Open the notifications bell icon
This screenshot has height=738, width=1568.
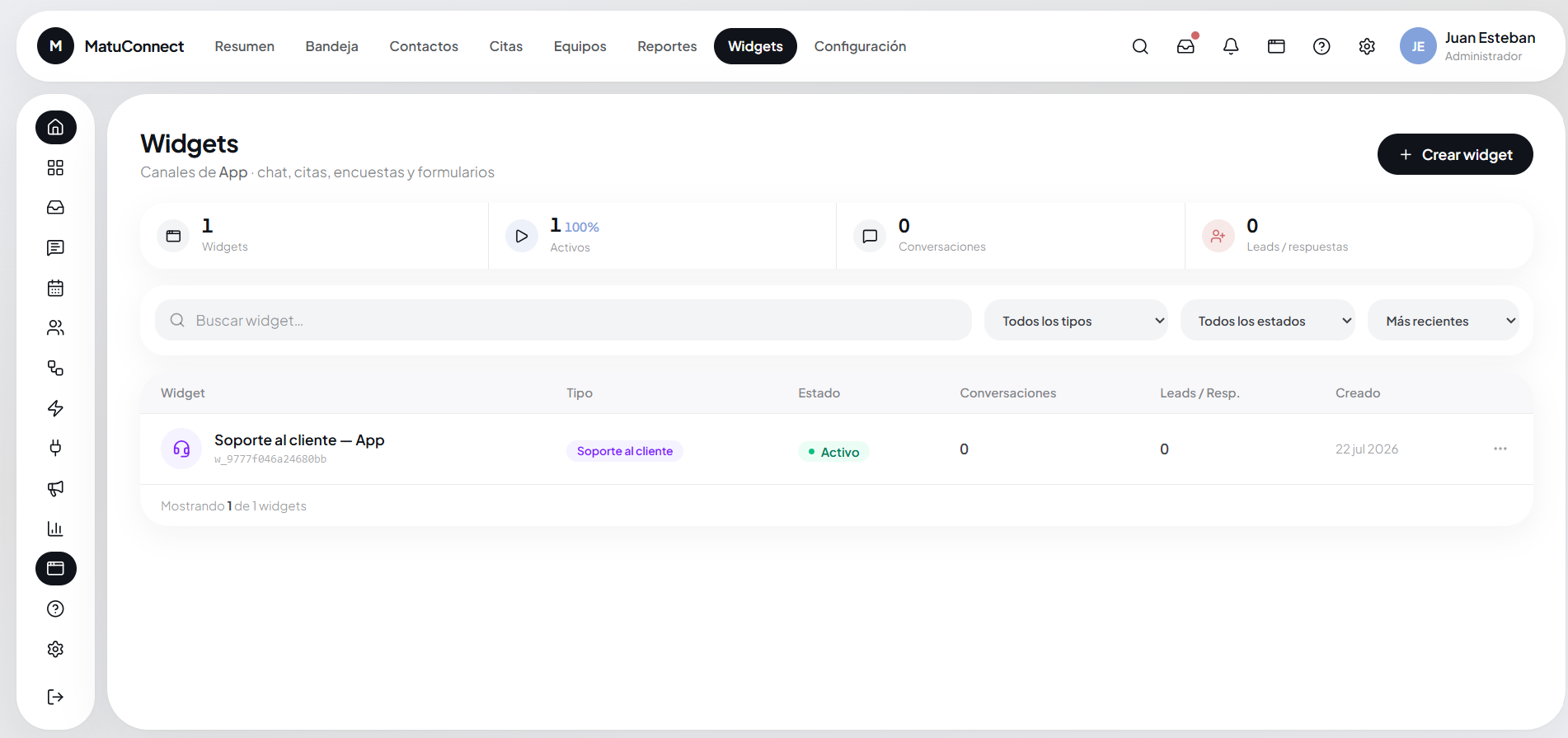coord(1231,46)
